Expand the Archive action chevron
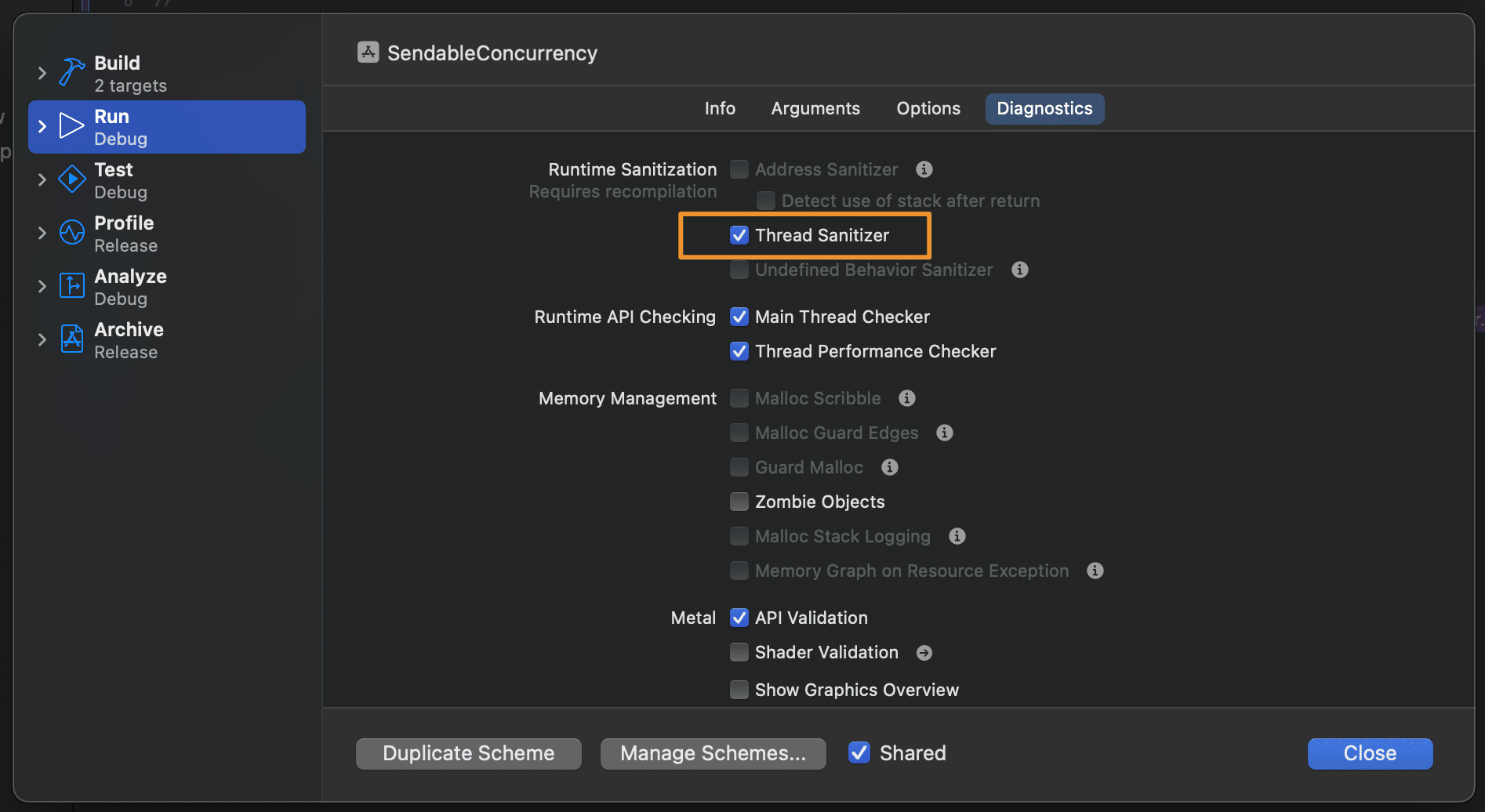 (42, 339)
